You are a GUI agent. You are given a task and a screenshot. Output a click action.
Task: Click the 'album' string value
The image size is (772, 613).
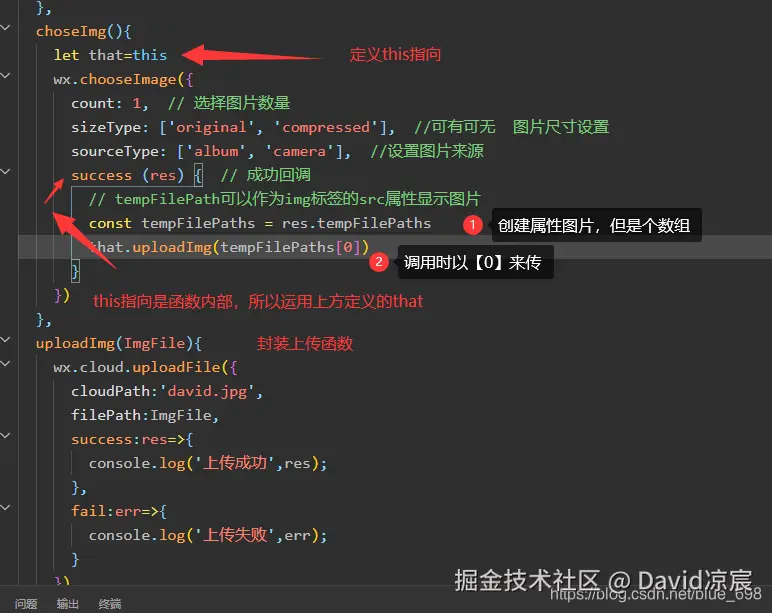(x=216, y=151)
